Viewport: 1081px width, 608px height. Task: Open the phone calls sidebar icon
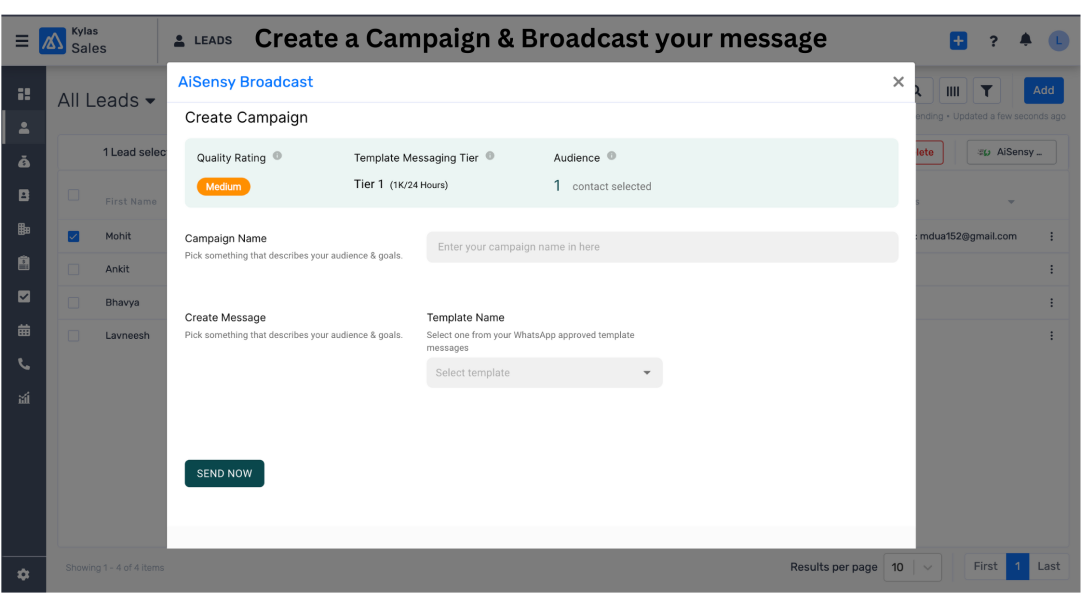[x=24, y=364]
